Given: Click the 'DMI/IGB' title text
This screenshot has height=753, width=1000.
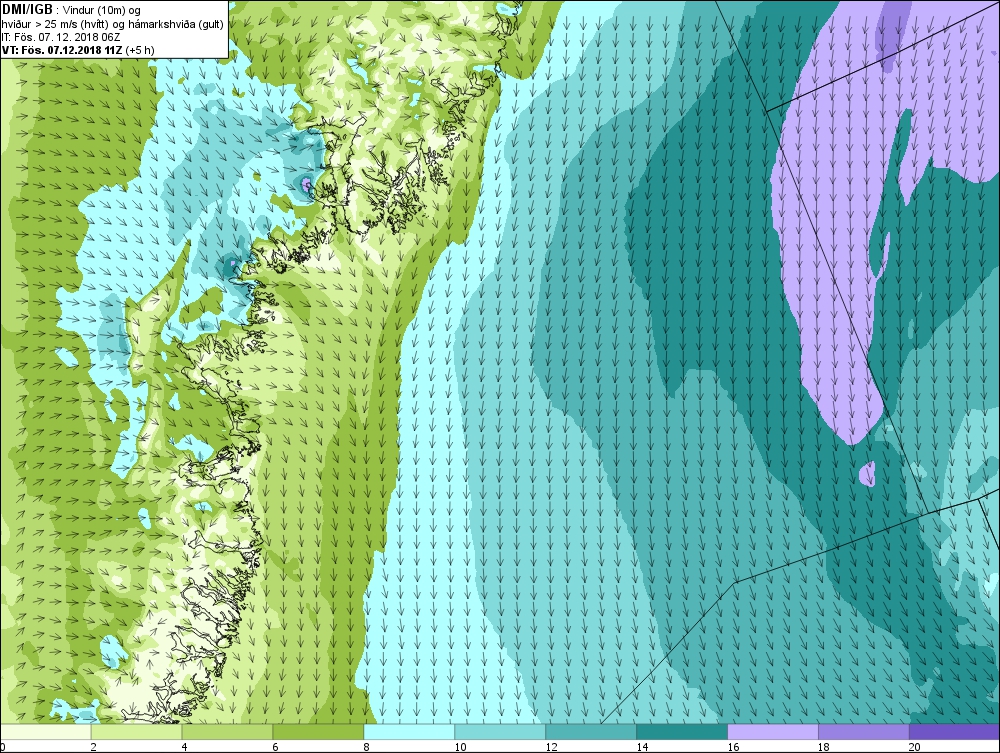Looking at the screenshot, I should coord(27,10).
